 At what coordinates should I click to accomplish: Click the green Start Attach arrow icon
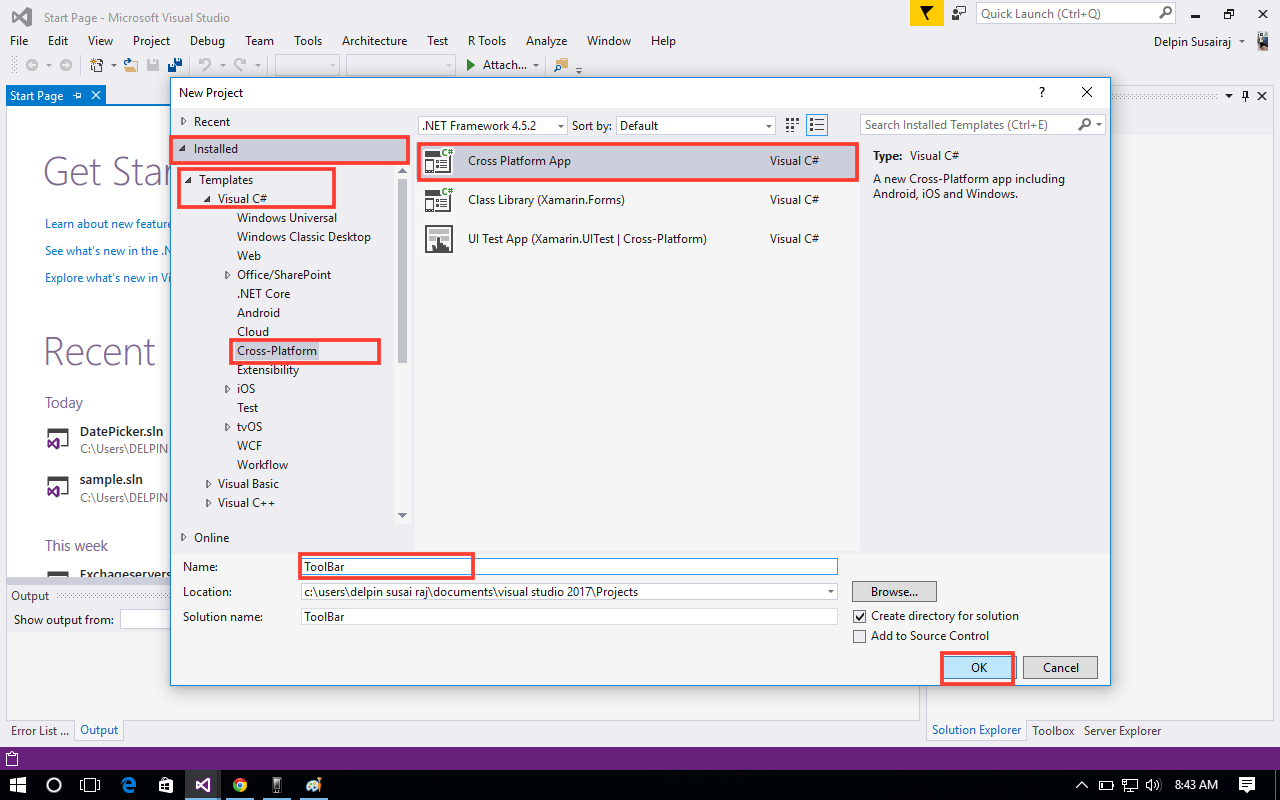(x=472, y=65)
